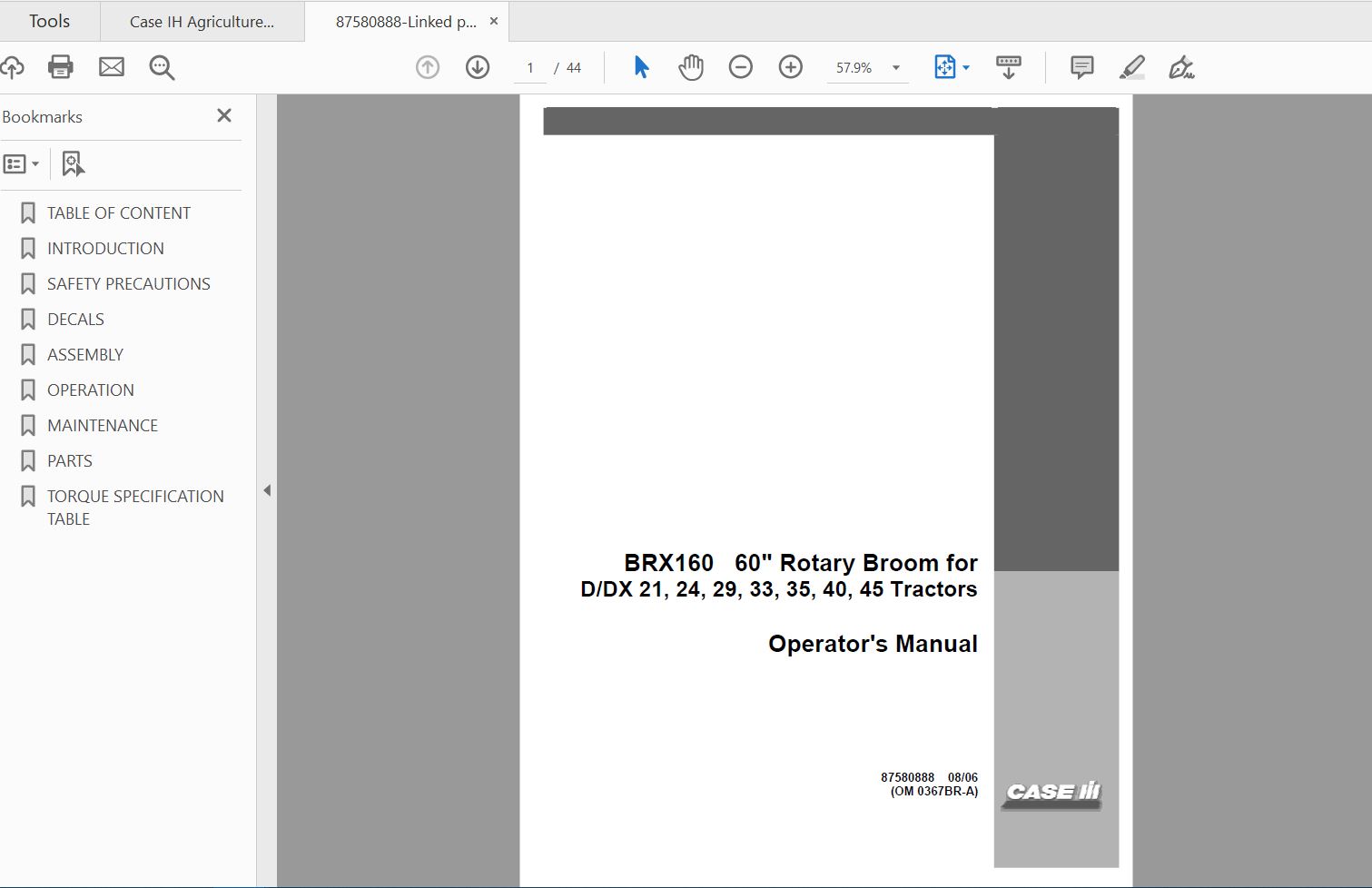Close the 87580888-Linked document tab
1372x888 pixels.
(x=494, y=21)
